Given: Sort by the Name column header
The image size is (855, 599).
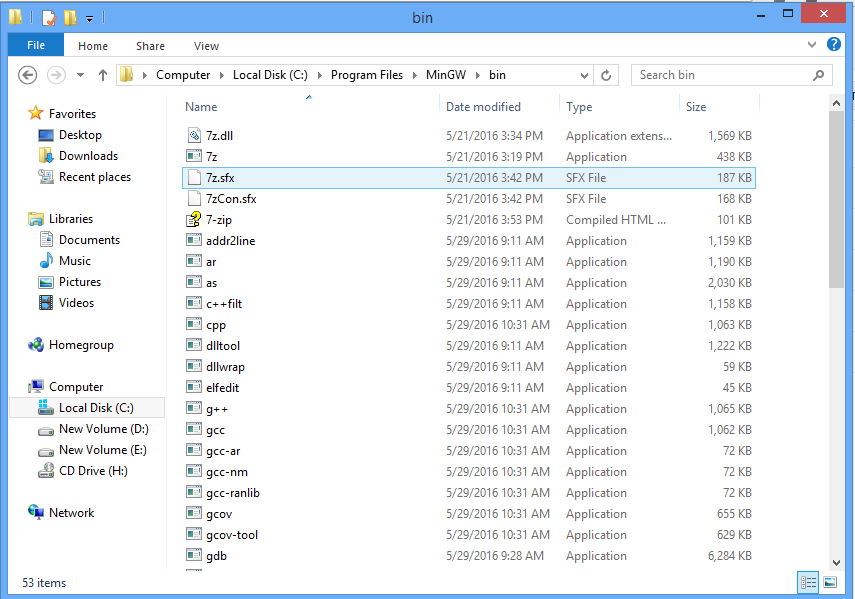Looking at the screenshot, I should click(x=201, y=107).
